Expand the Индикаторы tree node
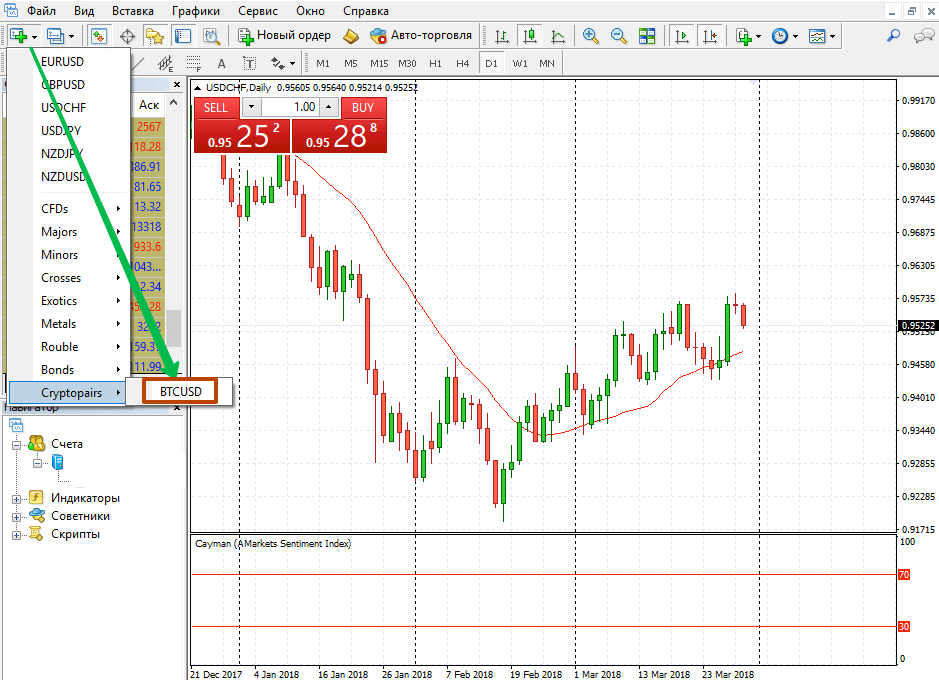 point(16,498)
